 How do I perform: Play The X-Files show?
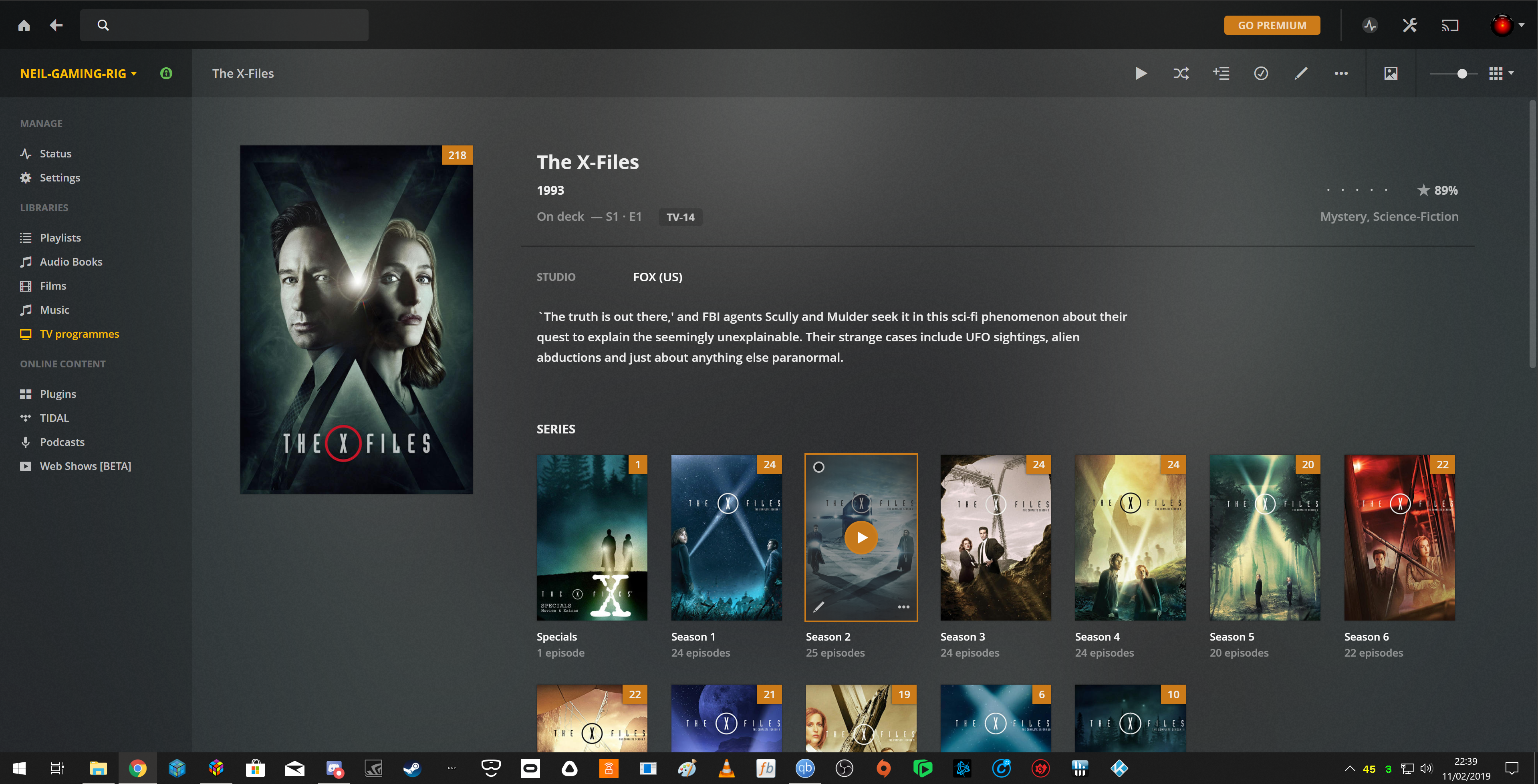tap(1140, 73)
